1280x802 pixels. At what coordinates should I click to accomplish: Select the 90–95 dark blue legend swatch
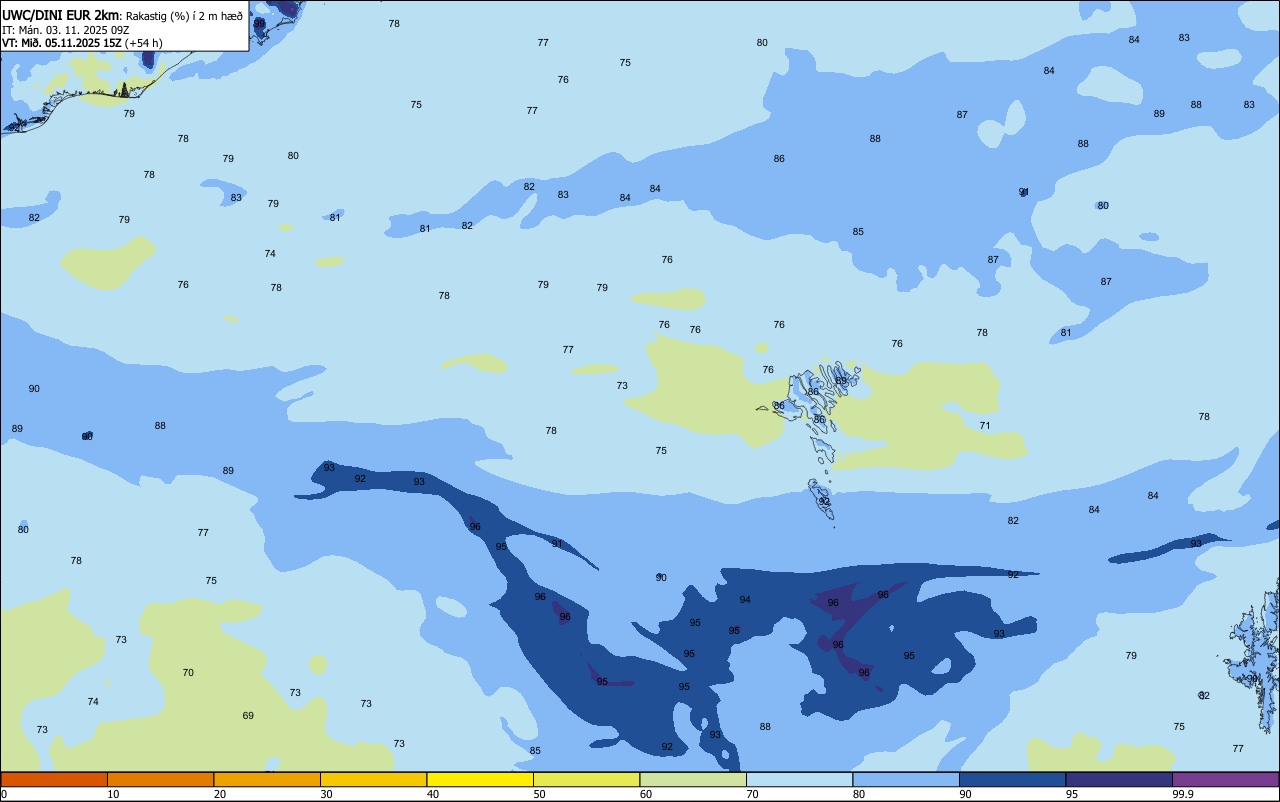click(1012, 779)
